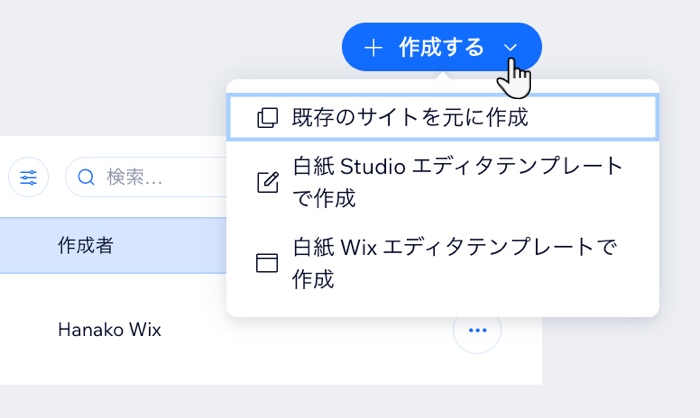Click the window icon for the Wix template
Viewport: 700px width, 418px height.
tap(267, 263)
